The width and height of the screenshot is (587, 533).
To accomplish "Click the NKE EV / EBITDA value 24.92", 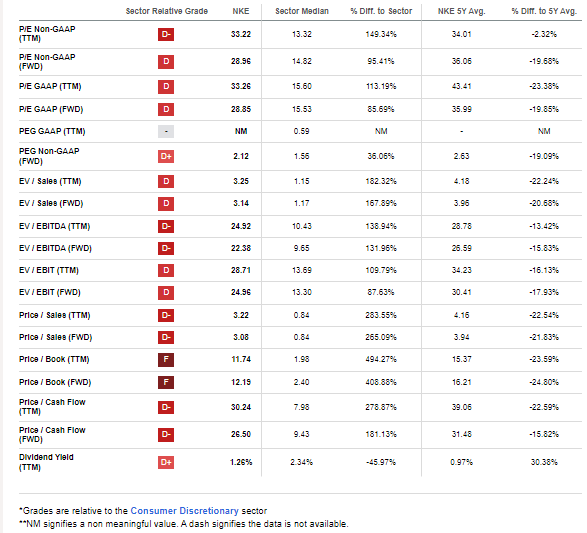I will point(241,226).
